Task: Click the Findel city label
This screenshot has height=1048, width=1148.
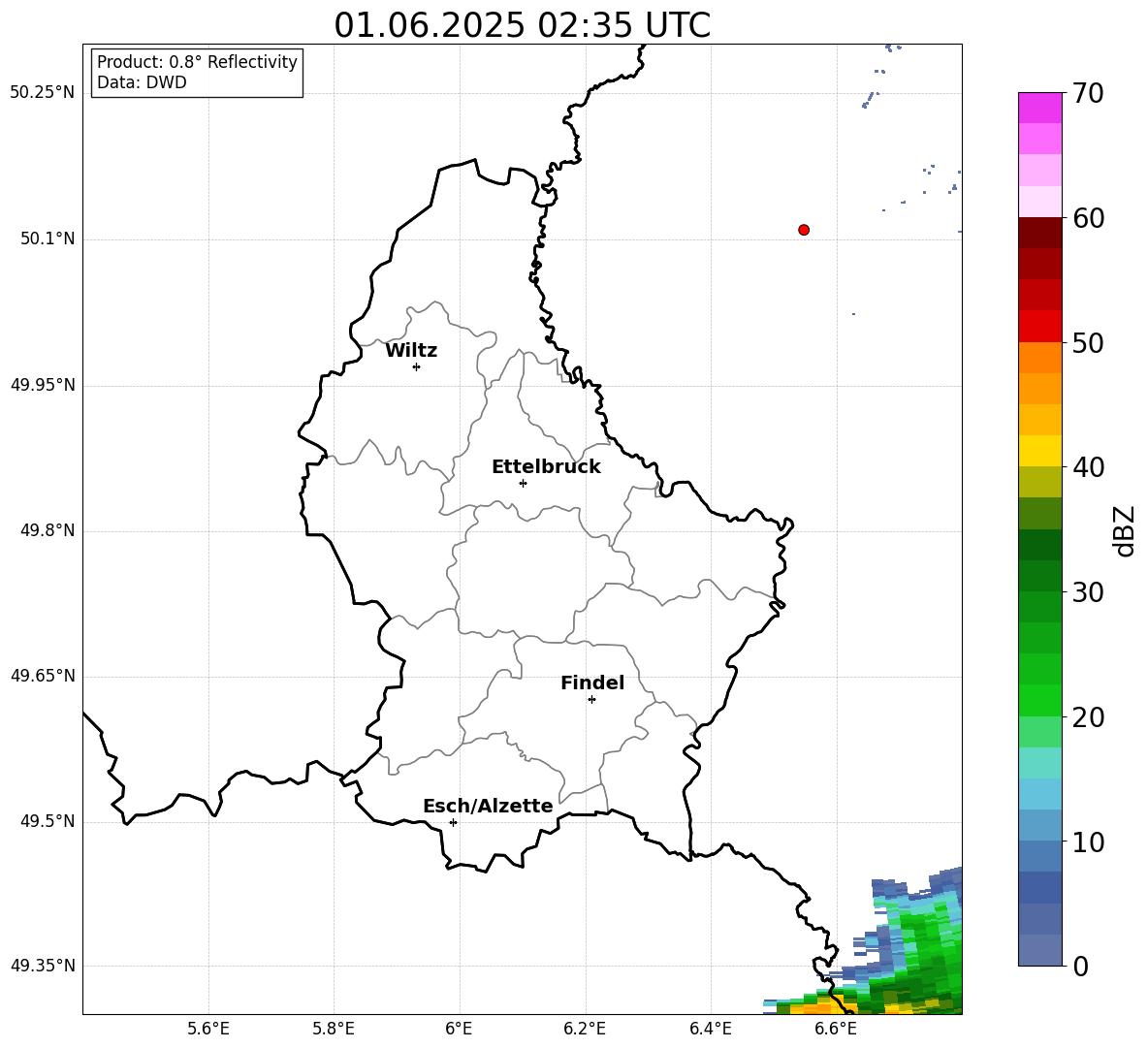Action: [592, 683]
